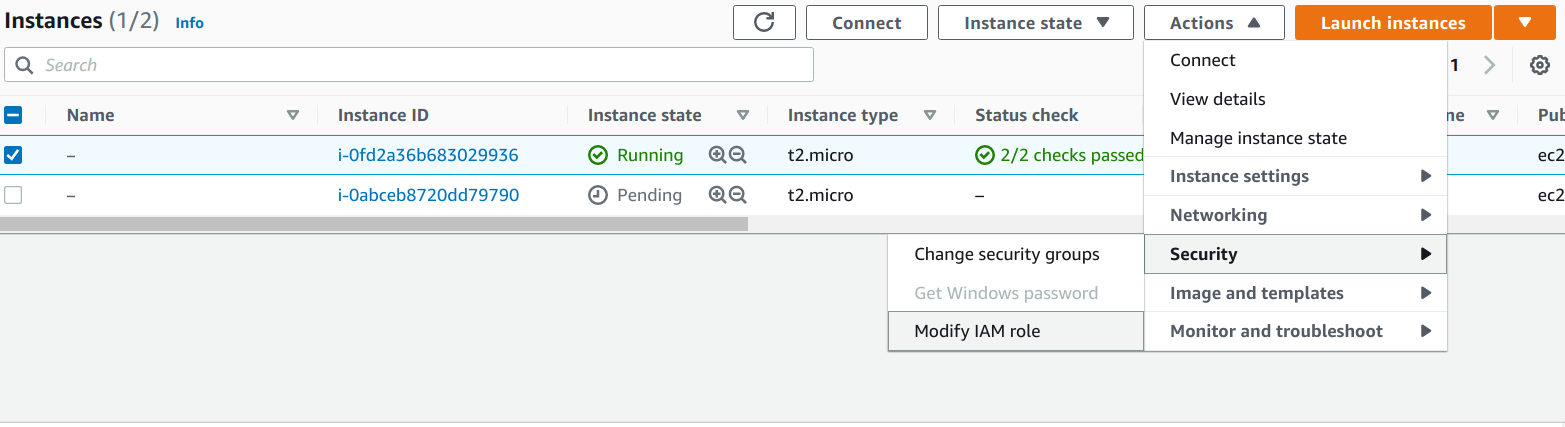Screen dimensions: 1565x427
Task: Click t2.micro in the Running row
Action: coord(820,155)
